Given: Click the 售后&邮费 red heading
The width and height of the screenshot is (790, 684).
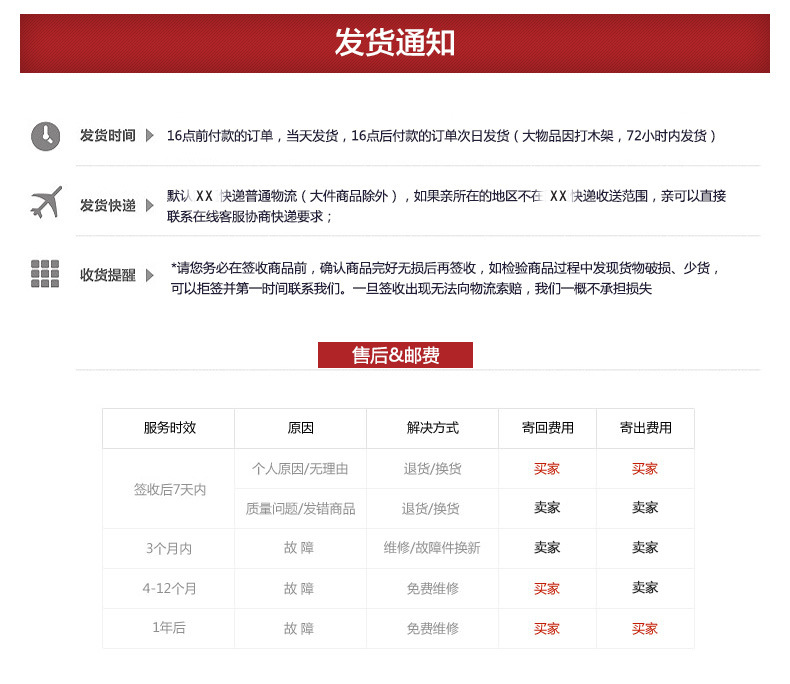Looking at the screenshot, I should click(x=396, y=355).
